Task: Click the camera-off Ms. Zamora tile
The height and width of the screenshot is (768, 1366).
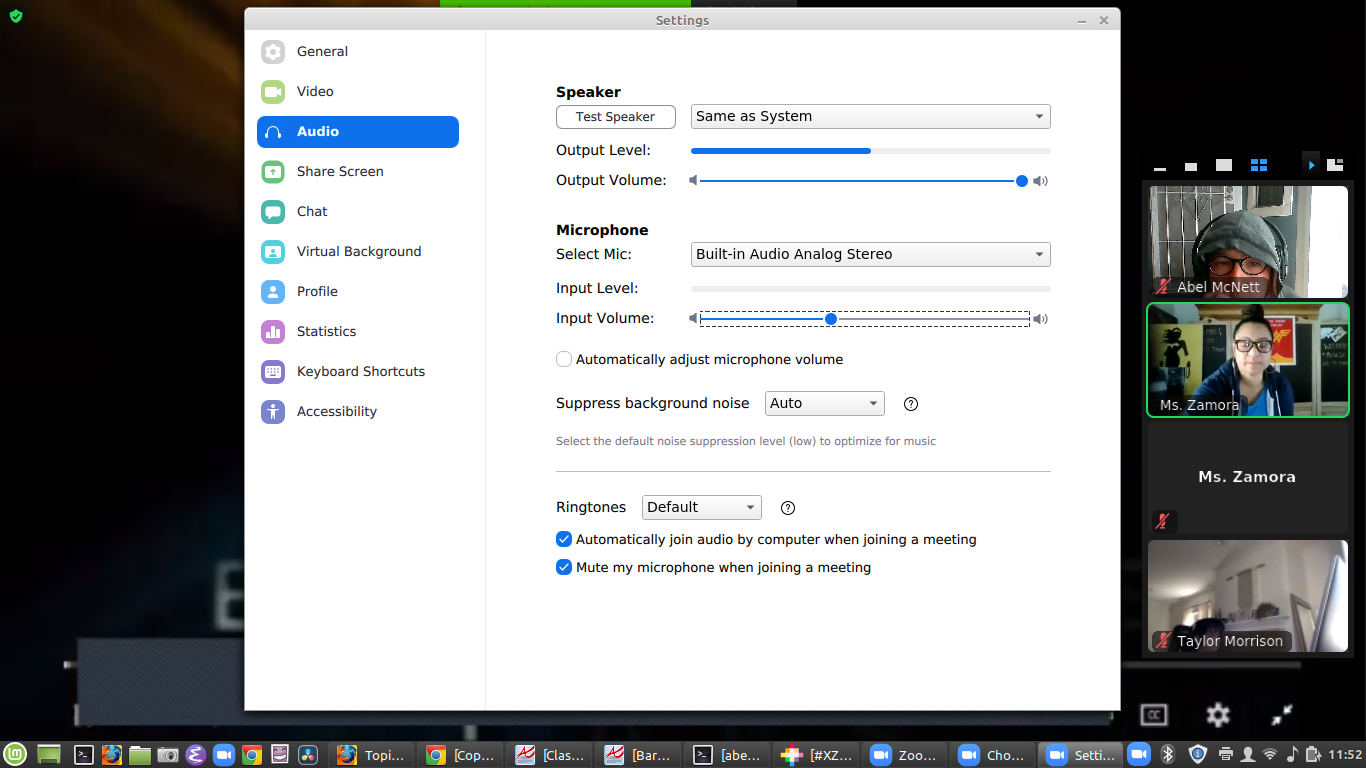Action: [1248, 478]
